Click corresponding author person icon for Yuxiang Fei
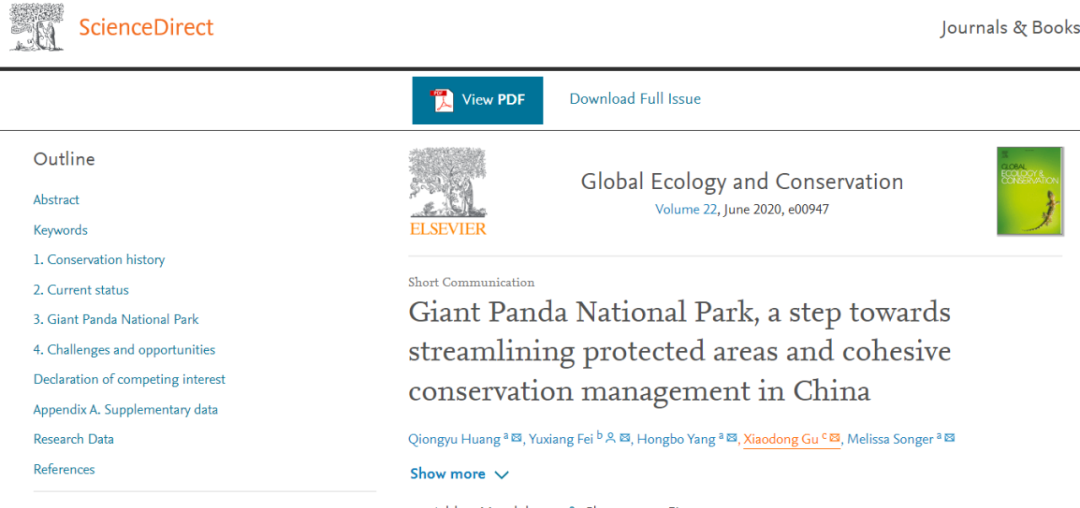The image size is (1080, 508). pyautogui.click(x=611, y=438)
